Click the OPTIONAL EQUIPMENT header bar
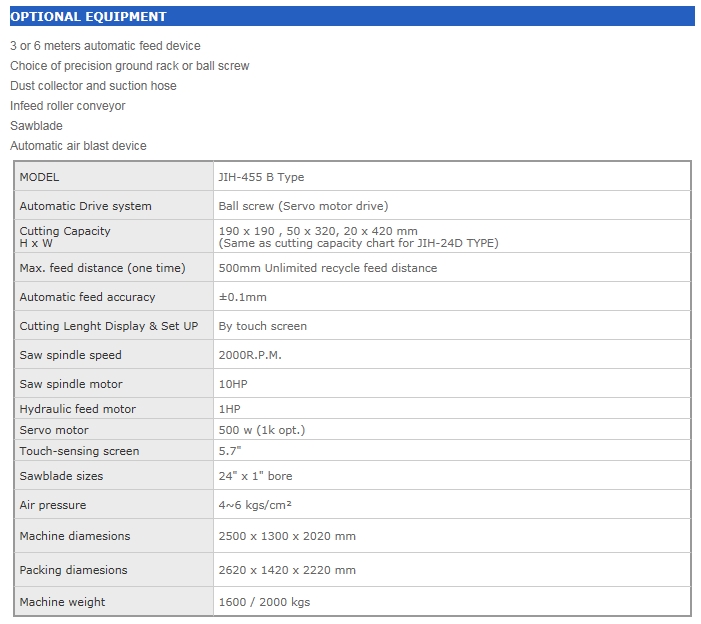 (x=350, y=17)
